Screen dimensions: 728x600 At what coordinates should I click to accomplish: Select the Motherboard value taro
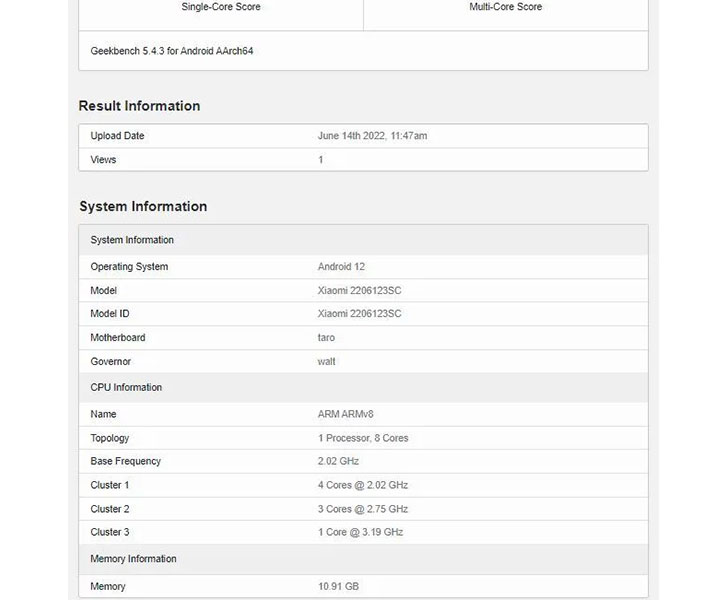tap(326, 338)
